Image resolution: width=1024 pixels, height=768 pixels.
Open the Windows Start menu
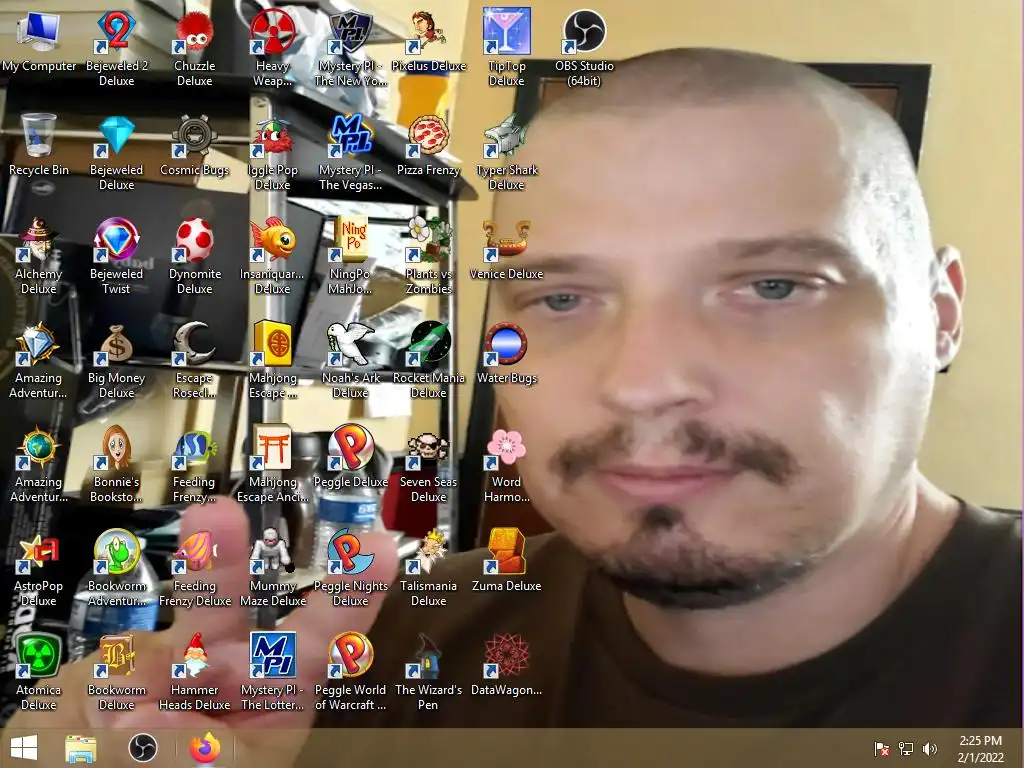[x=24, y=748]
